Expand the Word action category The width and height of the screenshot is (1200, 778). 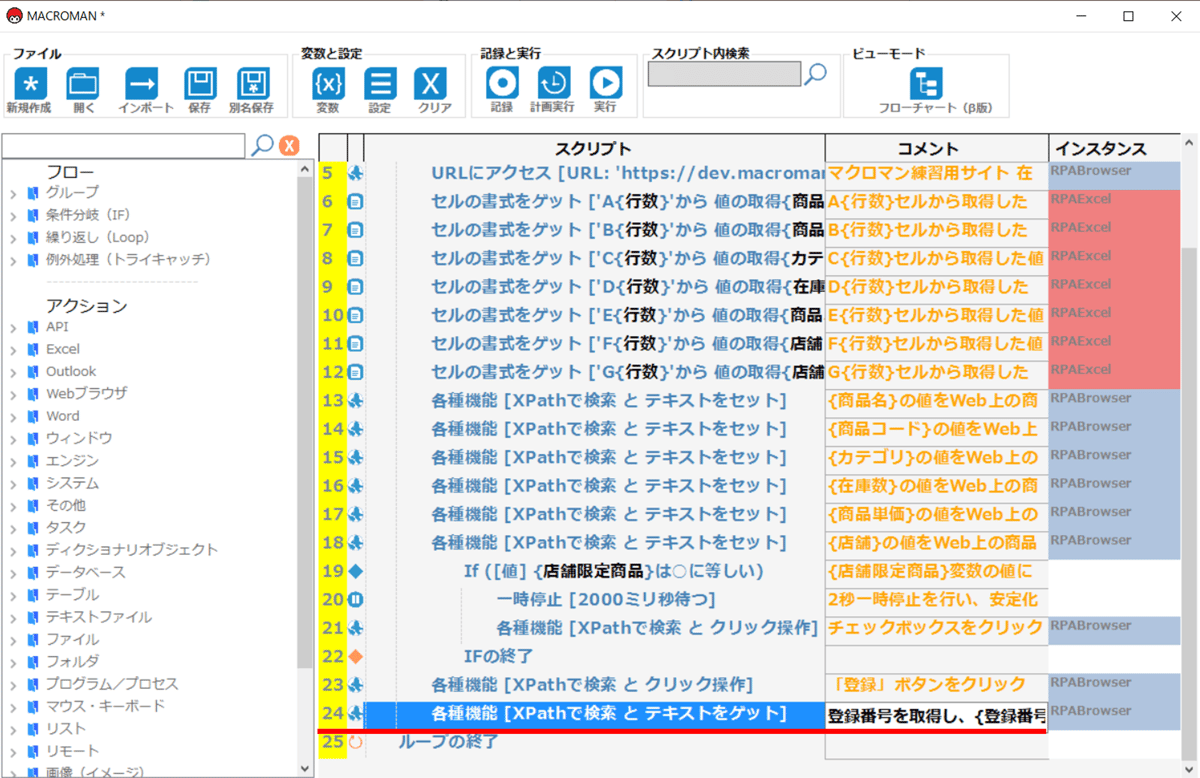pyautogui.click(x=13, y=416)
